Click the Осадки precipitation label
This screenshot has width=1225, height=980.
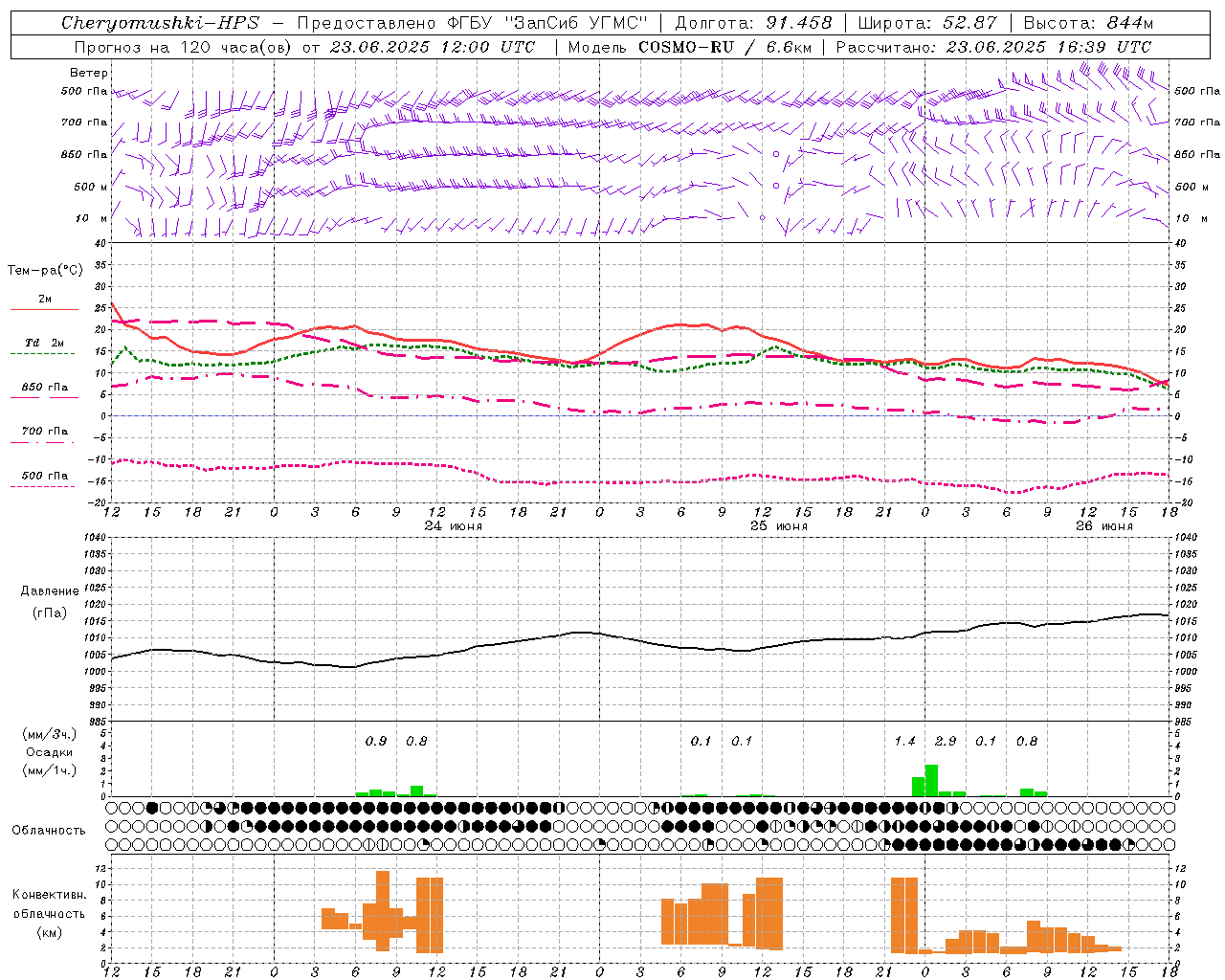(50, 752)
